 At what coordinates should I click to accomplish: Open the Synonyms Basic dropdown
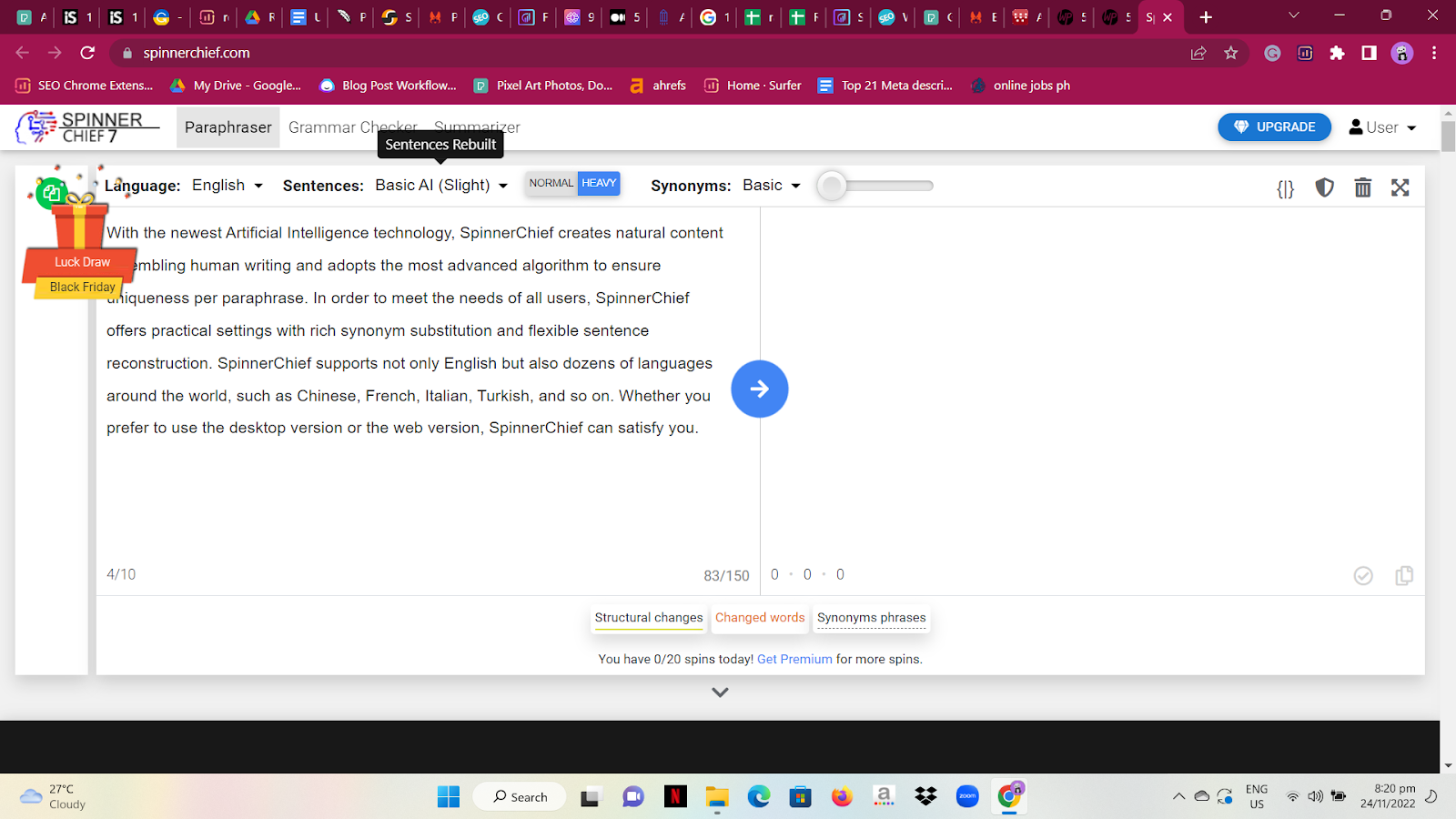(772, 186)
